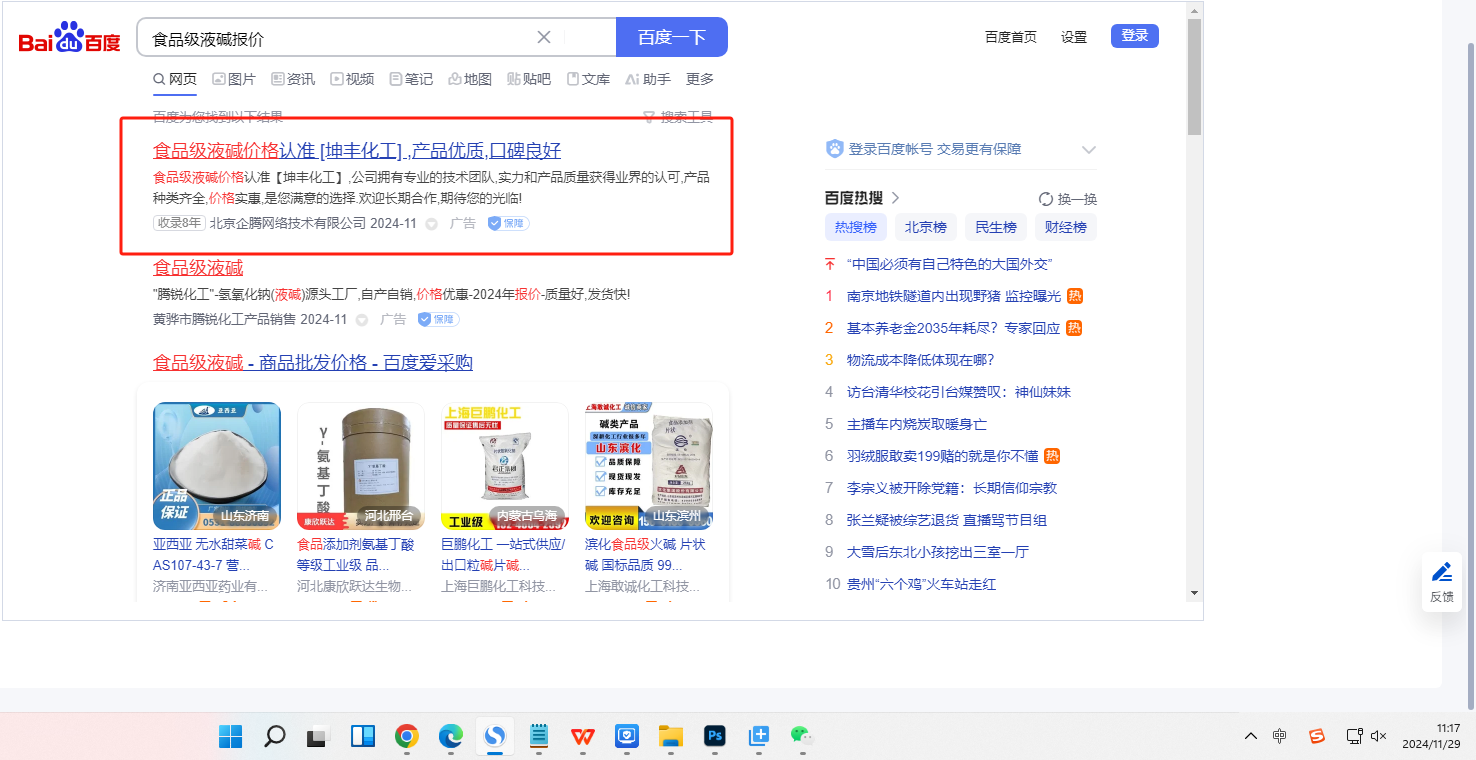The image size is (1476, 760).
Task: Open Windows taskbar search
Action: [x=274, y=737]
